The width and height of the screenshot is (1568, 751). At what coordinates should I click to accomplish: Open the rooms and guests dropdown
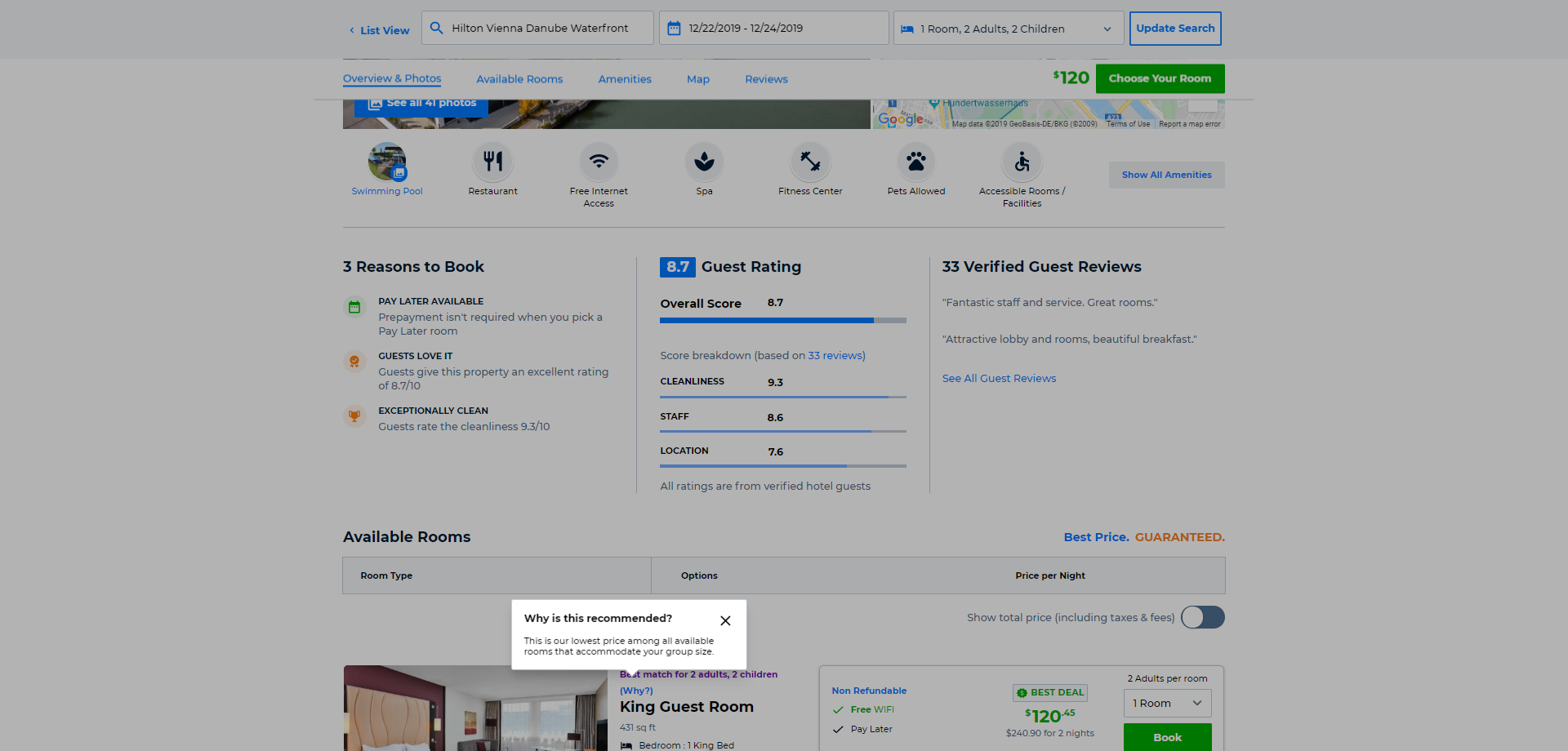point(1008,29)
